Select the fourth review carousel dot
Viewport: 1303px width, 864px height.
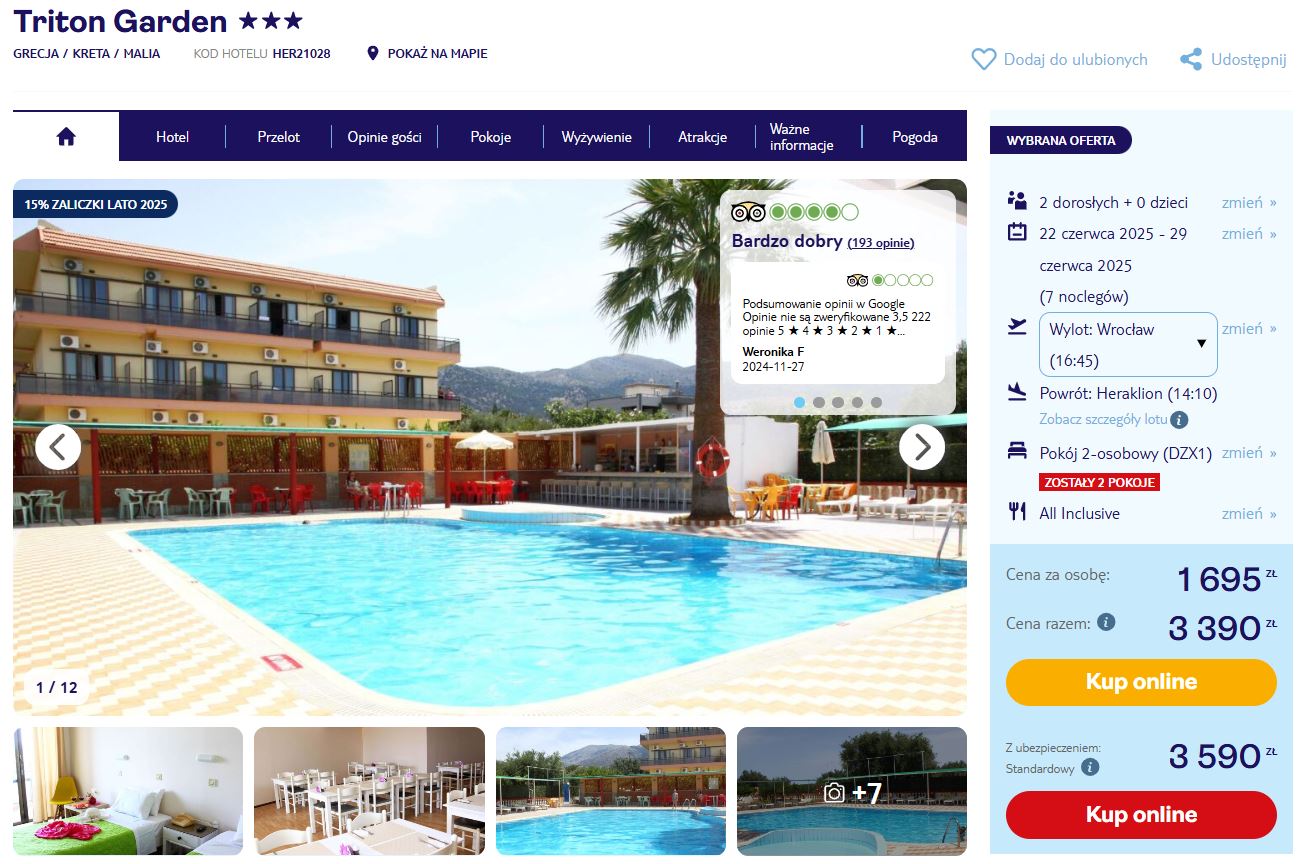click(x=857, y=402)
